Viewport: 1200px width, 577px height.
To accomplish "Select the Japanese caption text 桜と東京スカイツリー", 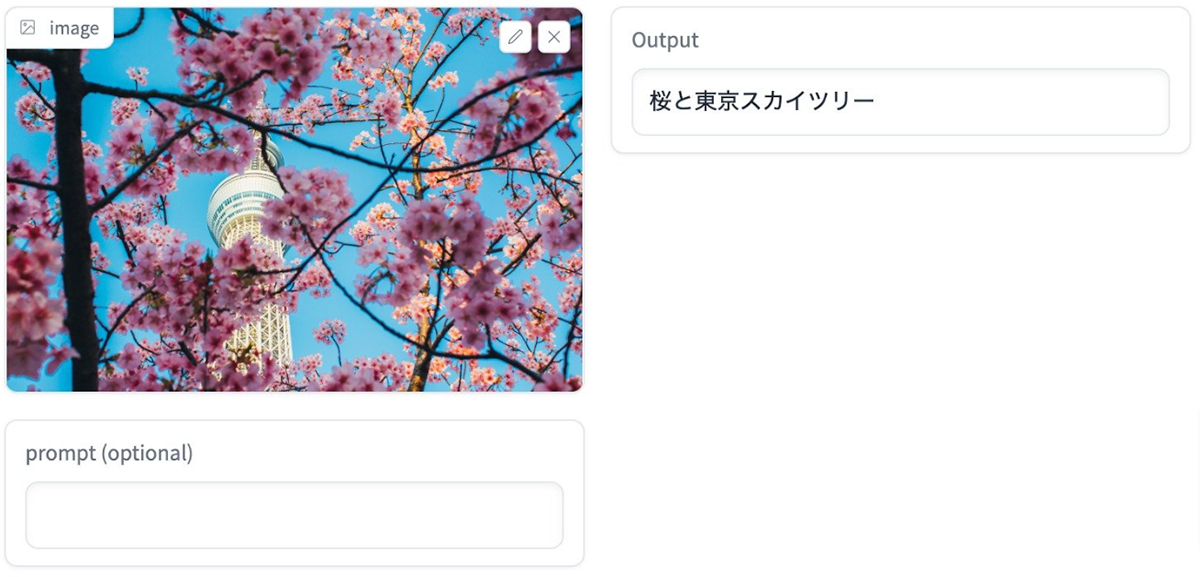I will tap(762, 101).
